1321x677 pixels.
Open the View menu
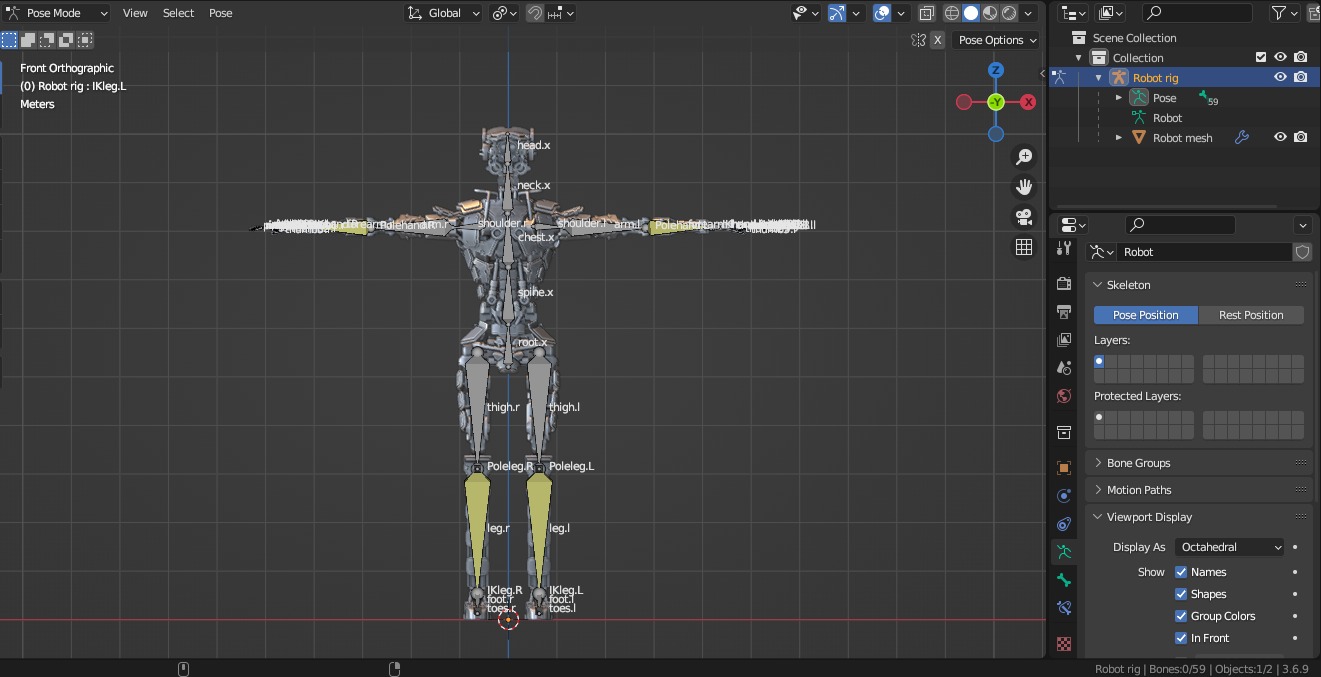tap(135, 13)
